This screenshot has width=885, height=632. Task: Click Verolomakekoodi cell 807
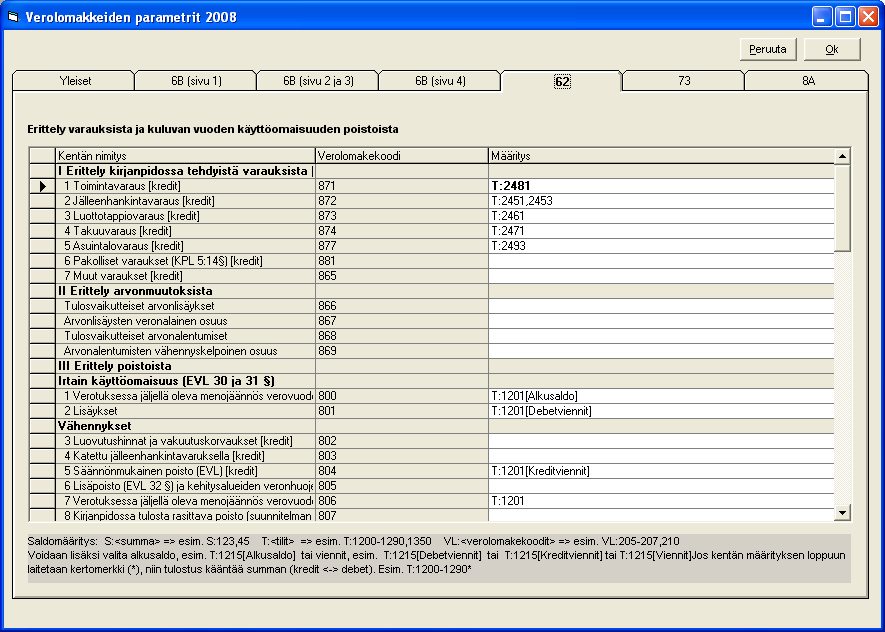(x=402, y=515)
